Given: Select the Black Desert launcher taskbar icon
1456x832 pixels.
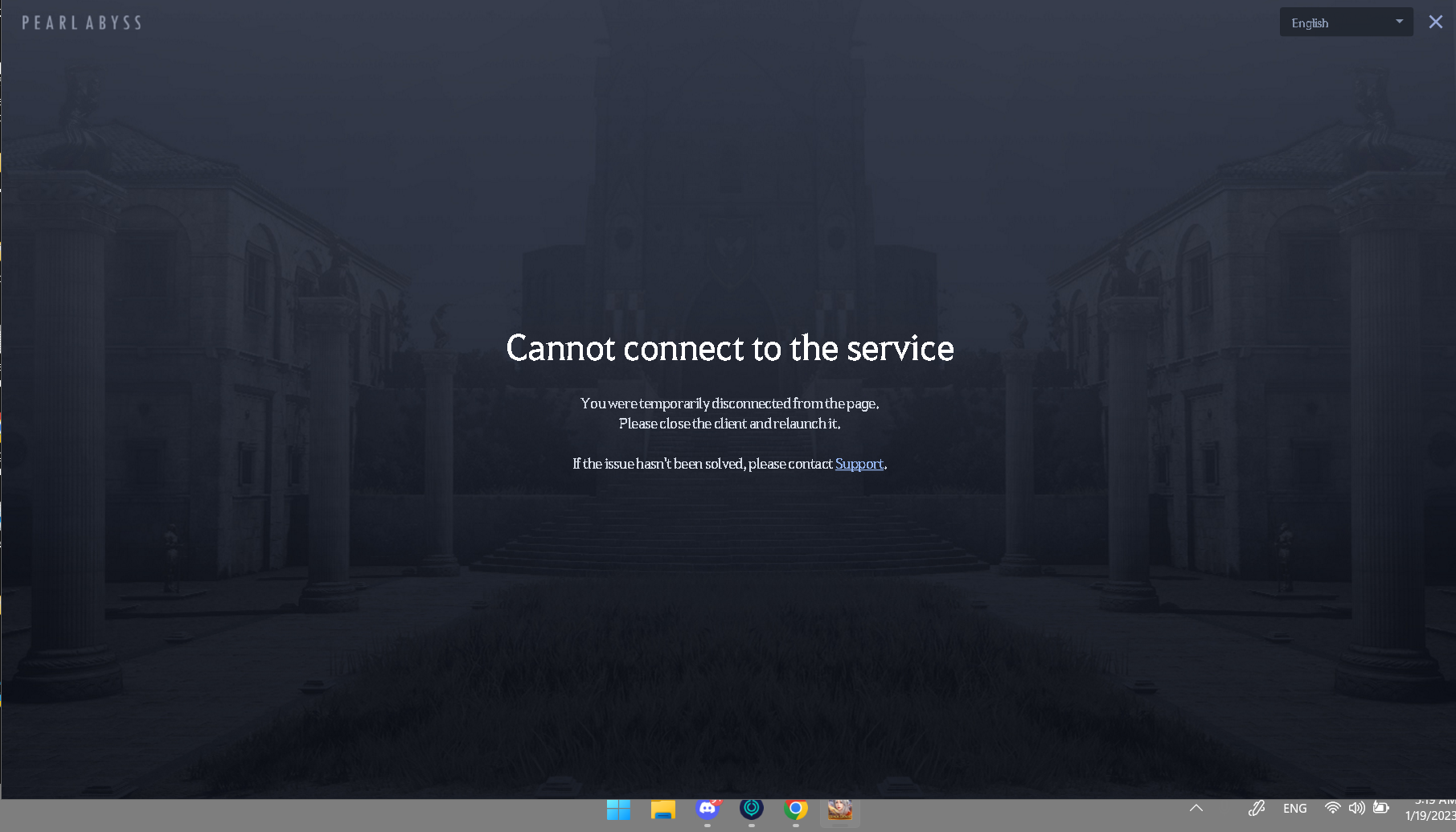Looking at the screenshot, I should pos(840,809).
